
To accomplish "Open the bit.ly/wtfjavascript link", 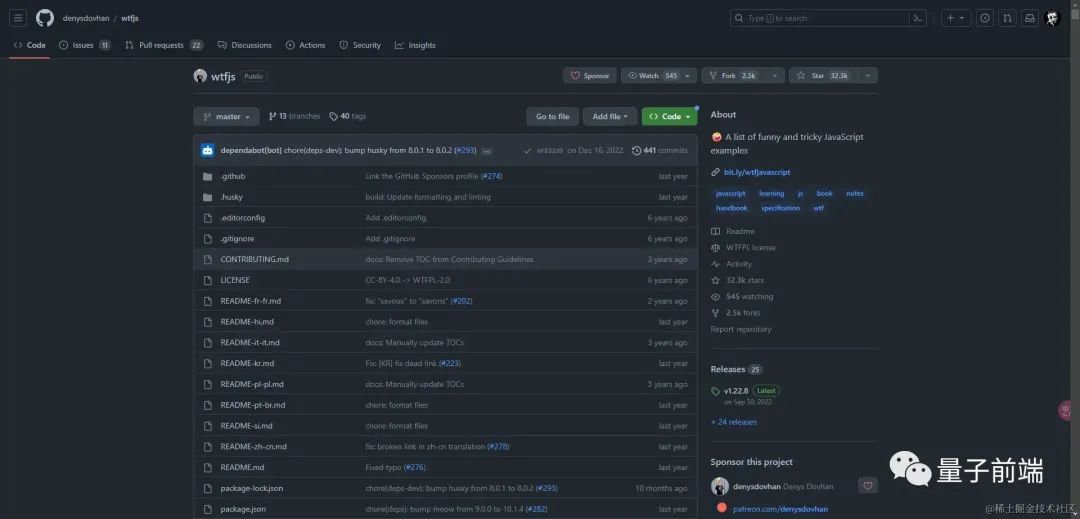I will coord(757,173).
